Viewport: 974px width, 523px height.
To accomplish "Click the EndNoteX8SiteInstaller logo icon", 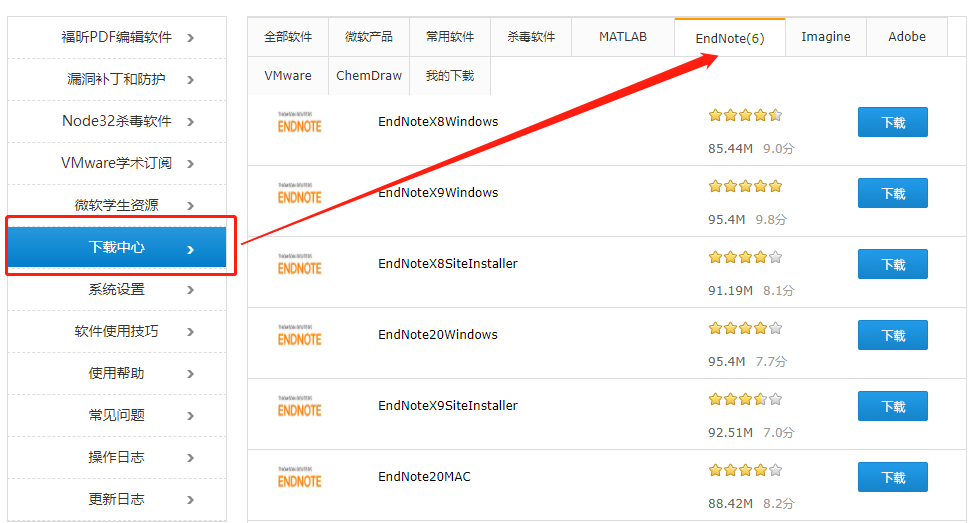I will point(299,265).
